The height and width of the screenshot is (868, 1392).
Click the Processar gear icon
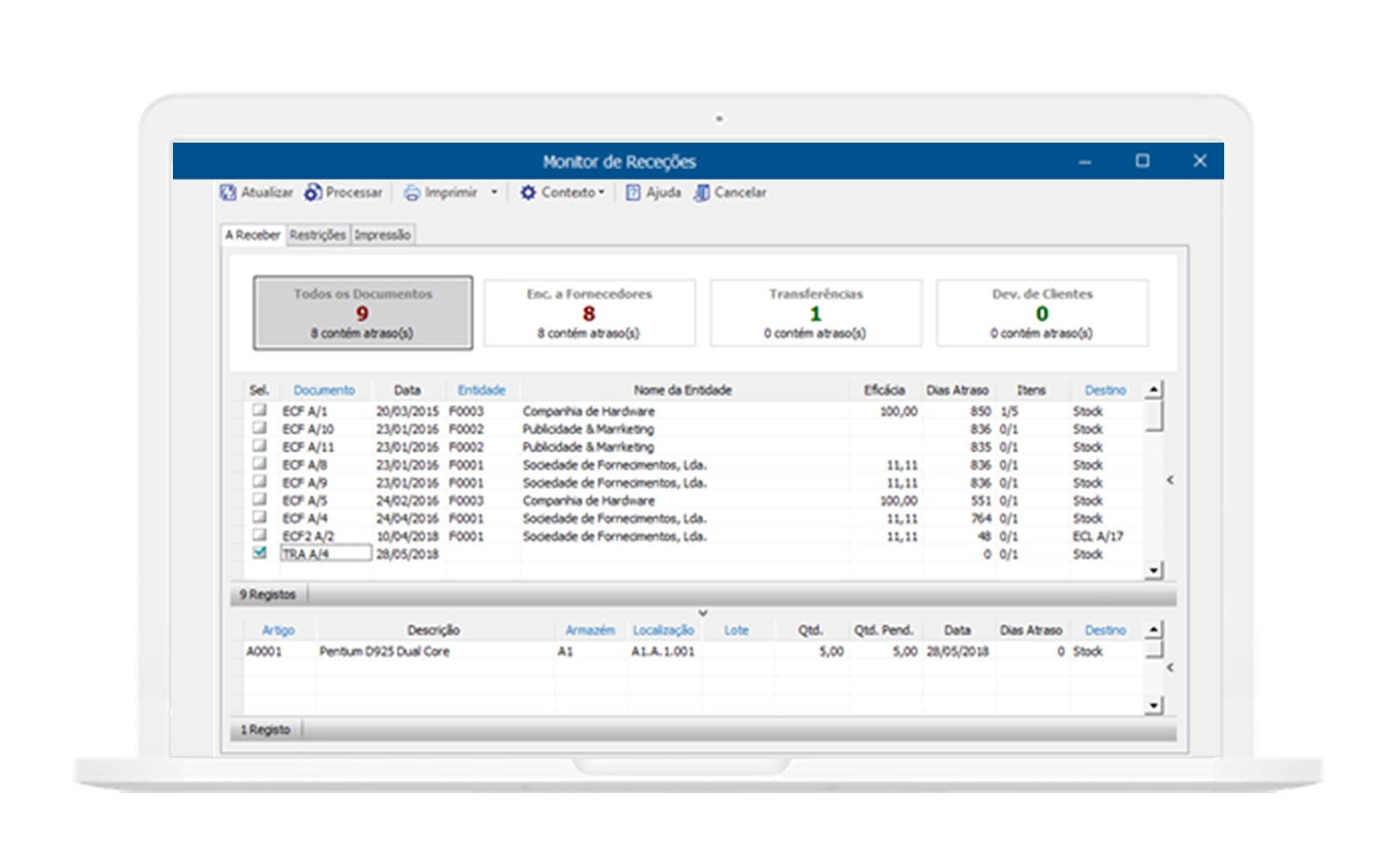(x=313, y=192)
